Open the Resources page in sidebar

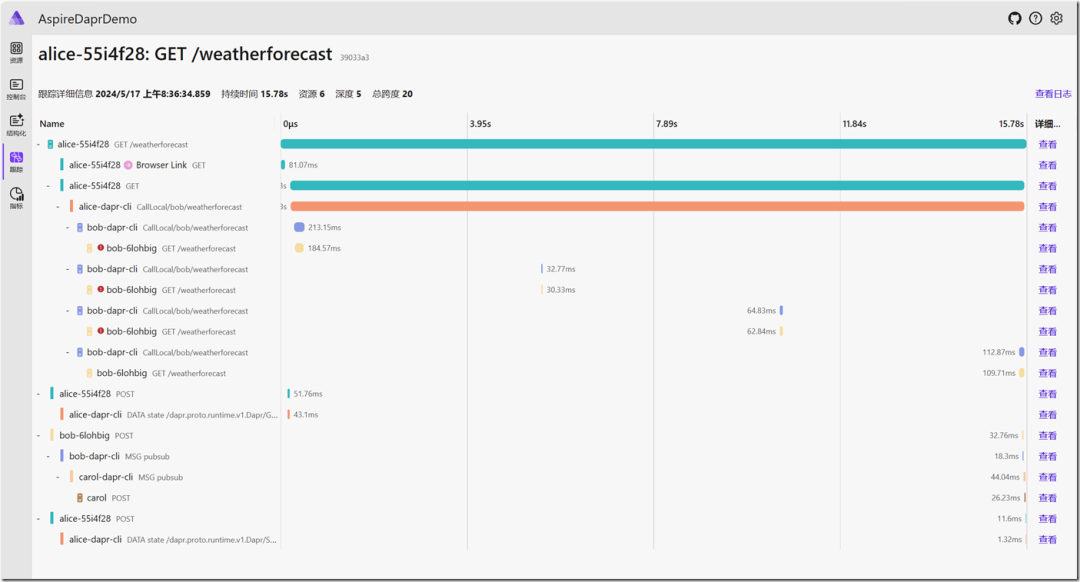17,52
